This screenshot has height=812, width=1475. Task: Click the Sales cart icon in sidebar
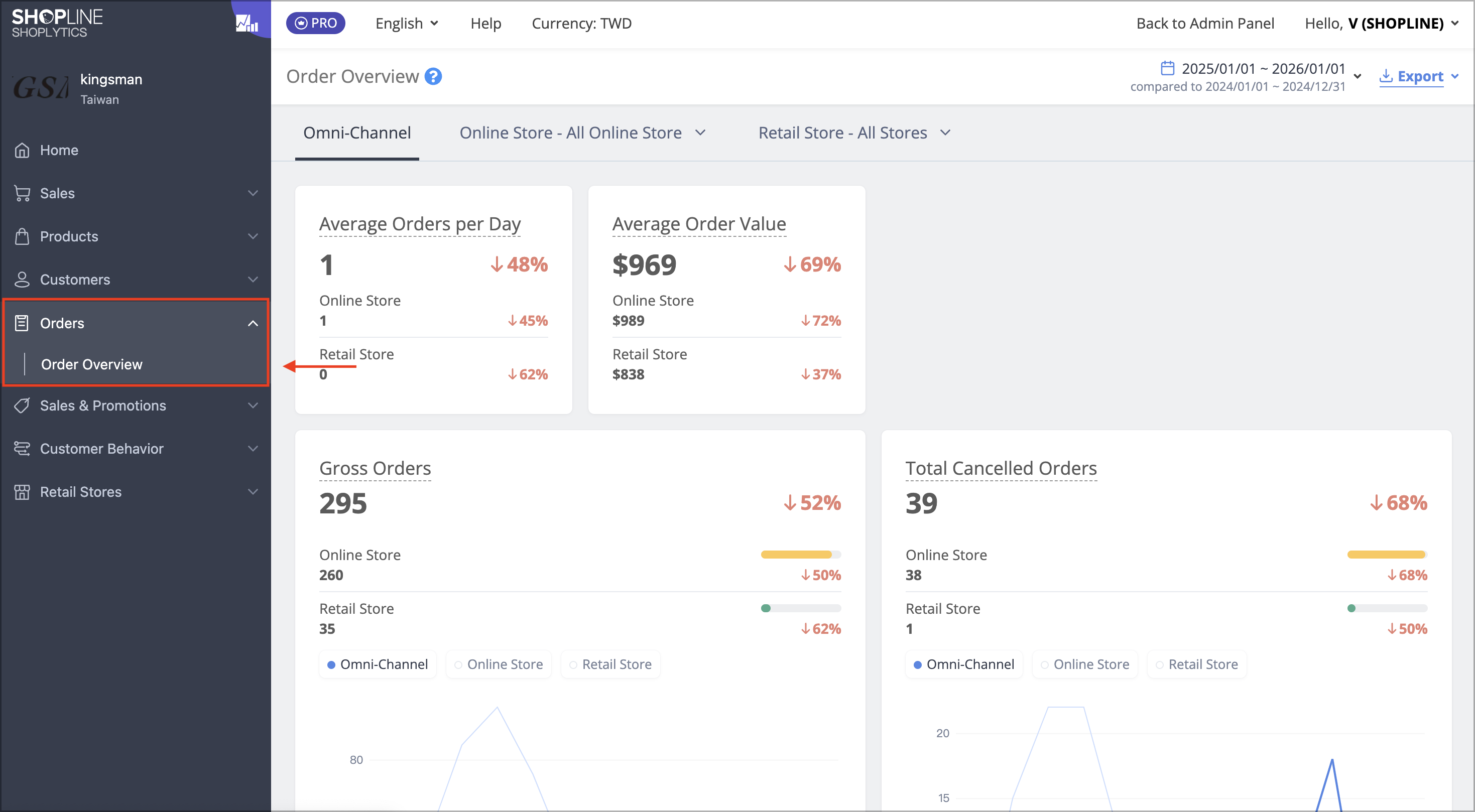(x=22, y=193)
